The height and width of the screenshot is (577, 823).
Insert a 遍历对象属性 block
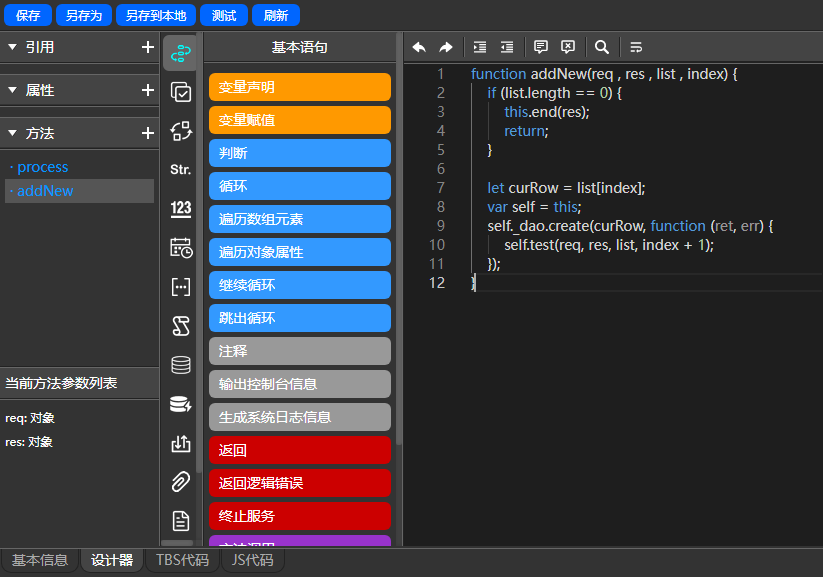(x=300, y=252)
